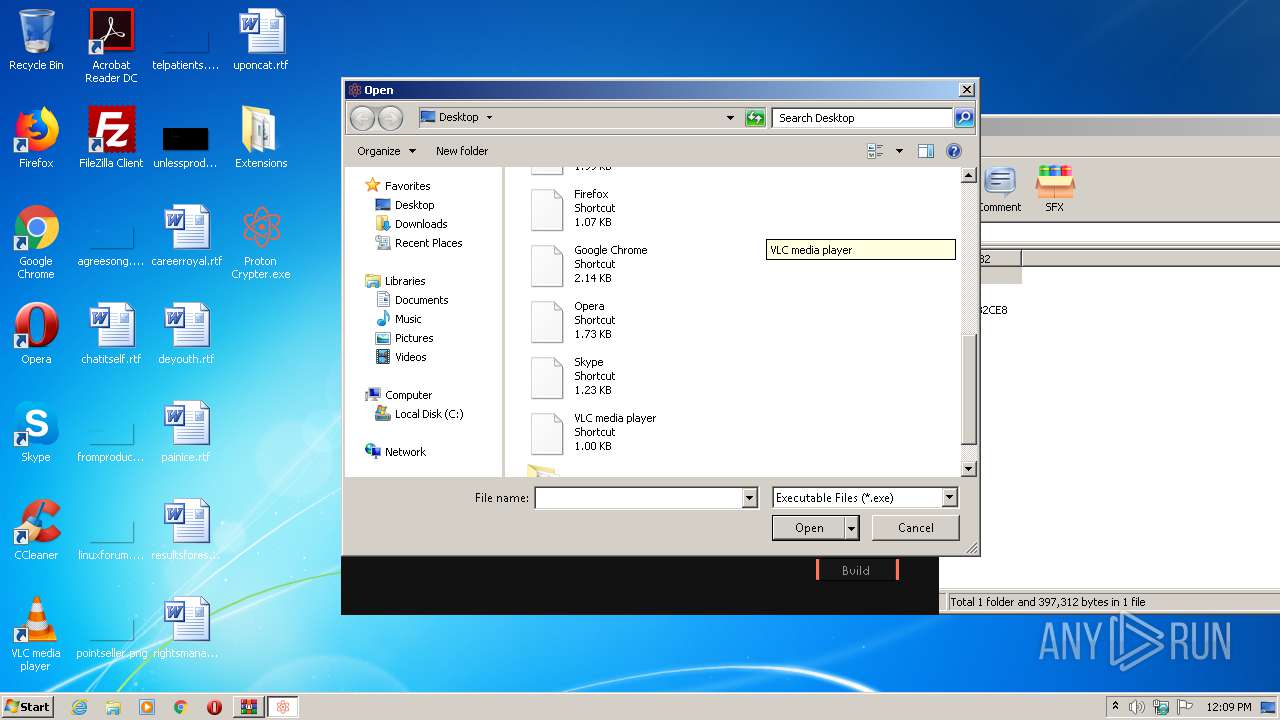Image resolution: width=1280 pixels, height=720 pixels.
Task: Select Videos library
Action: 401,357
